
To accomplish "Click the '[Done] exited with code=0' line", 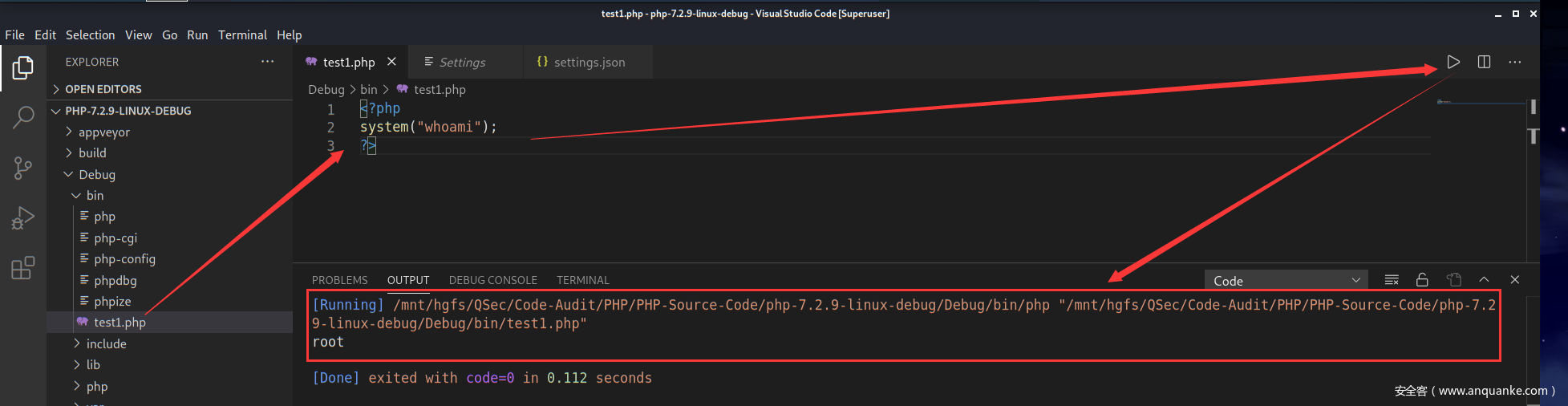I will [x=482, y=378].
